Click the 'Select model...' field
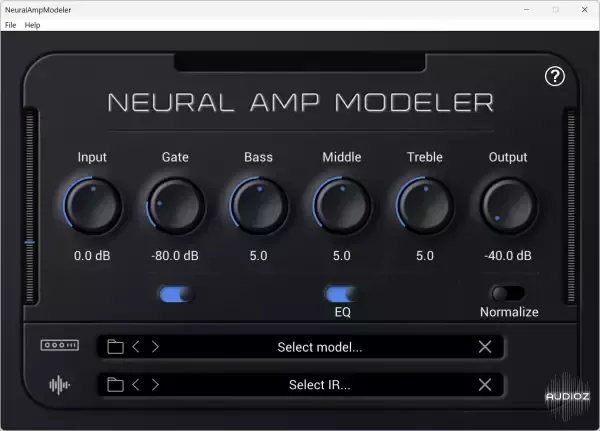The image size is (600, 431). (300, 347)
